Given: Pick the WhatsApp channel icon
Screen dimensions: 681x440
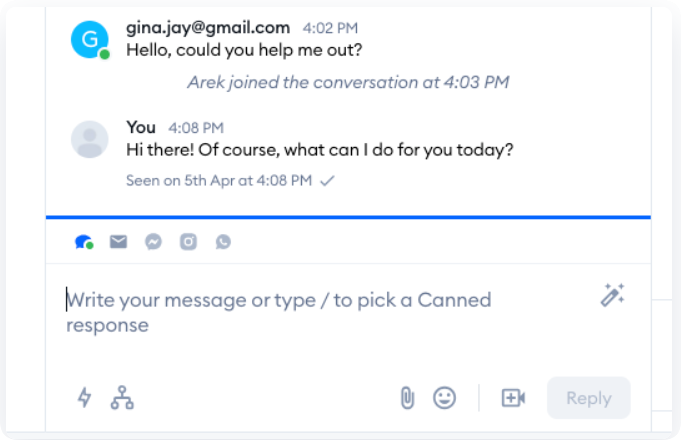Looking at the screenshot, I should pyautogui.click(x=223, y=241).
